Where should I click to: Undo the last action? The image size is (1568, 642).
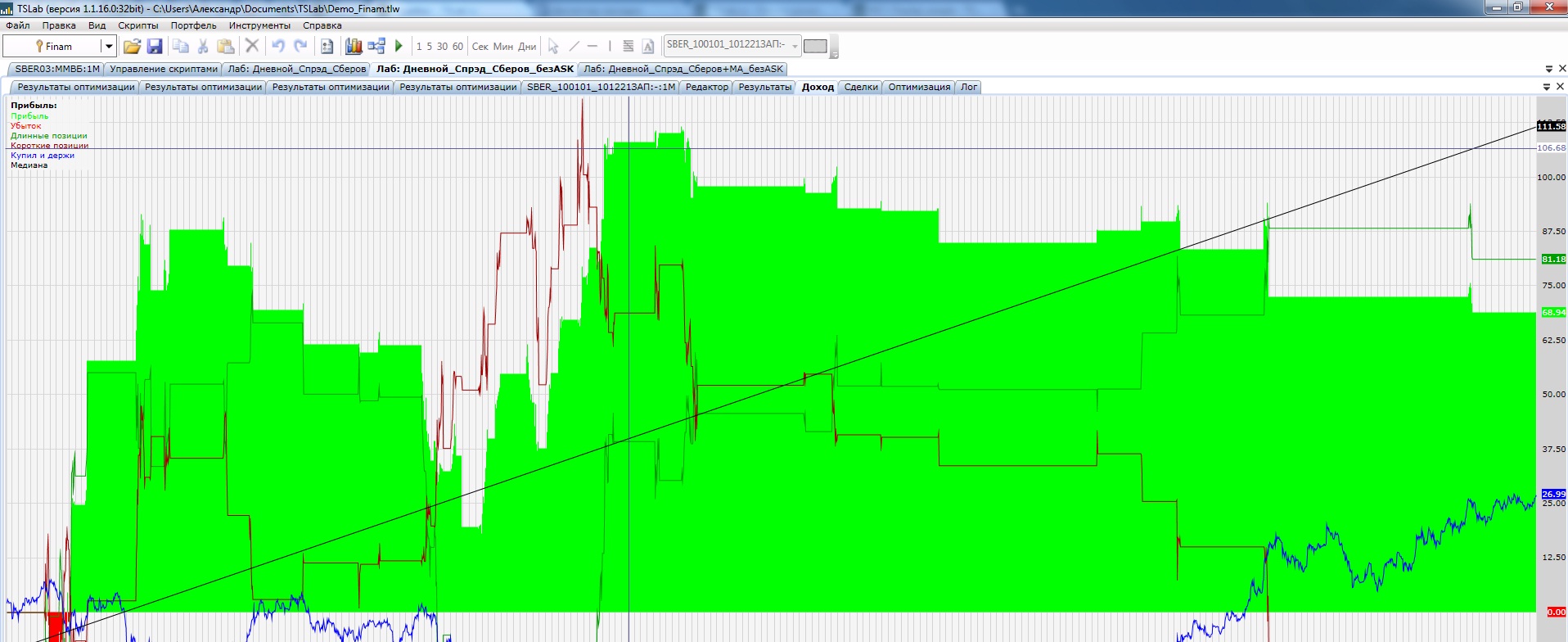pos(278,47)
